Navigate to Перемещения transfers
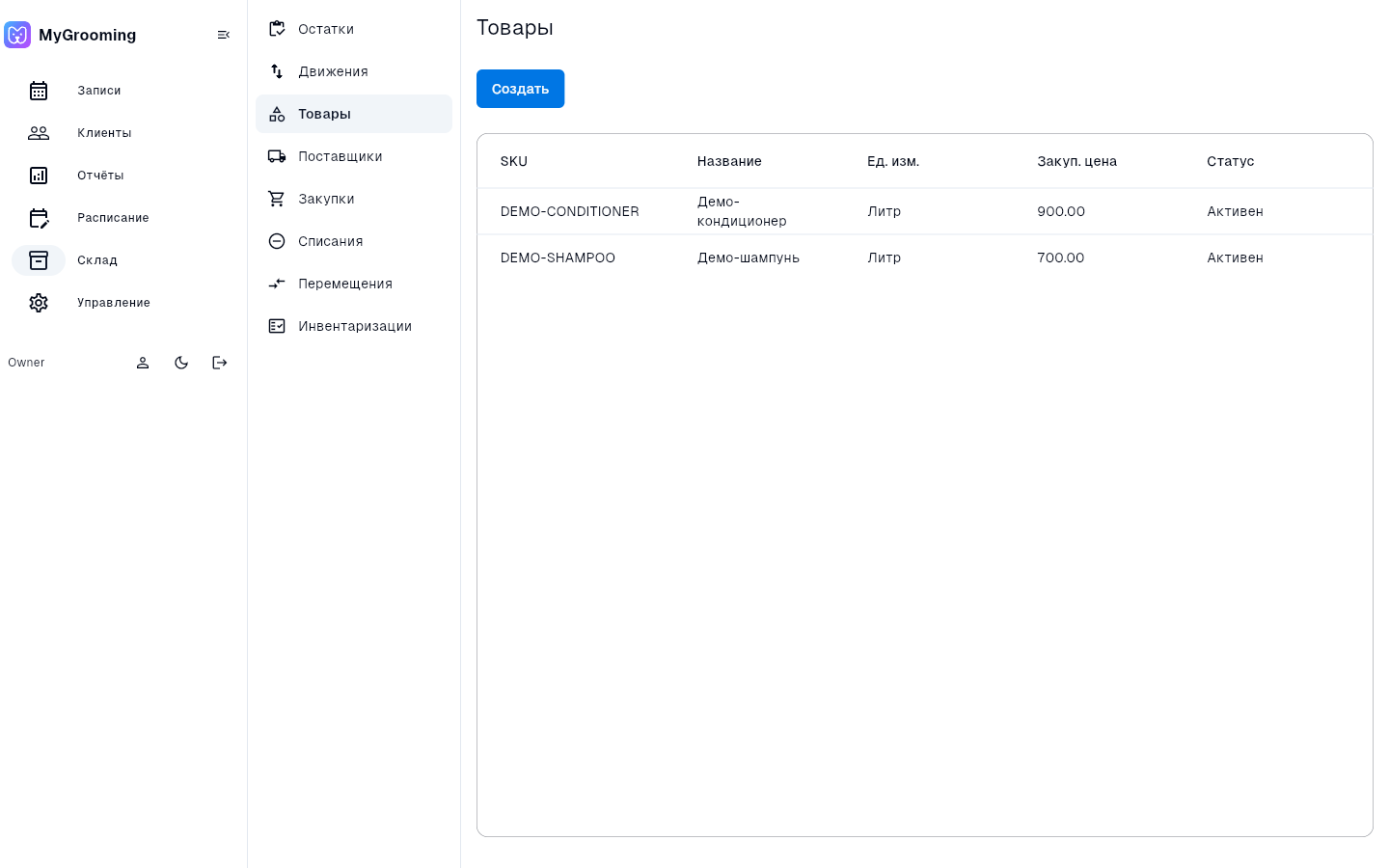1389x868 pixels. (x=354, y=284)
